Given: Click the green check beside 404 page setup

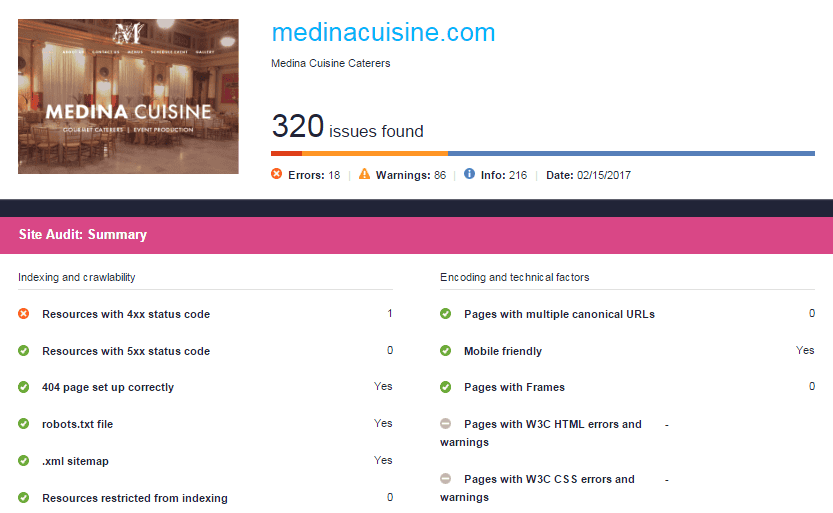Looking at the screenshot, I should point(23,387).
